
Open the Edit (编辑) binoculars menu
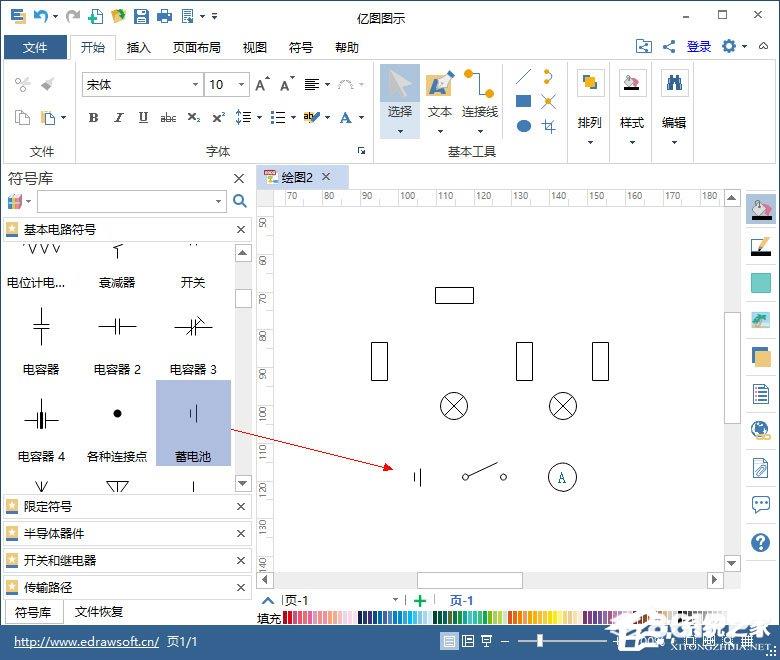(674, 107)
